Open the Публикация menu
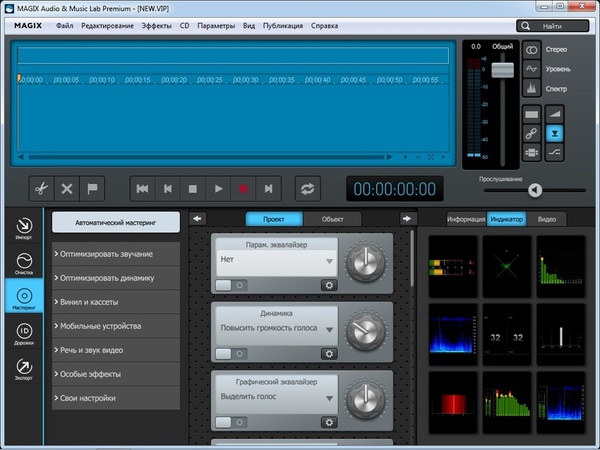This screenshot has width=600, height=450. click(x=283, y=26)
